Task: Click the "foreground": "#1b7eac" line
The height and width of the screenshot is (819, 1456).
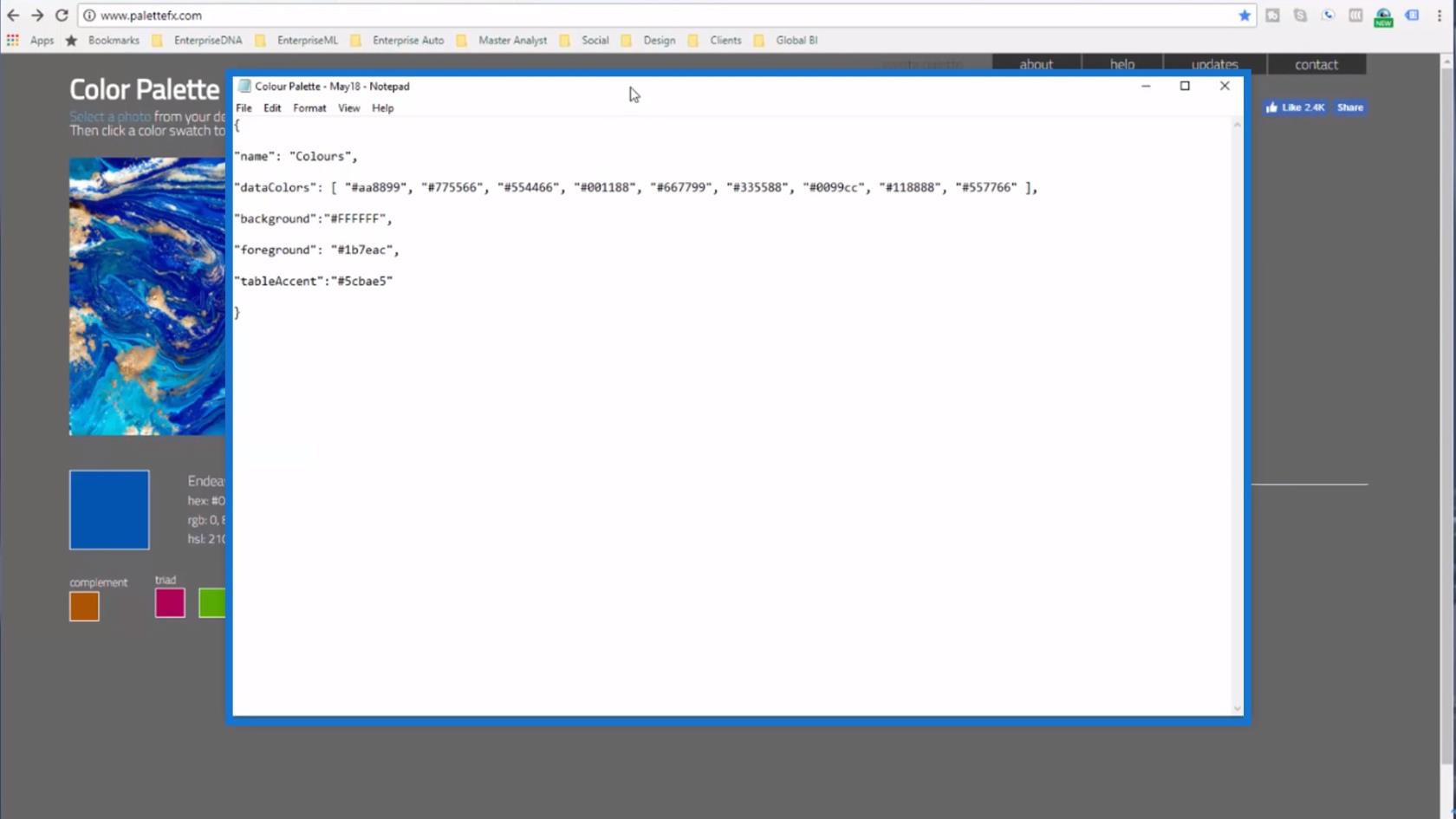Action: (x=316, y=250)
